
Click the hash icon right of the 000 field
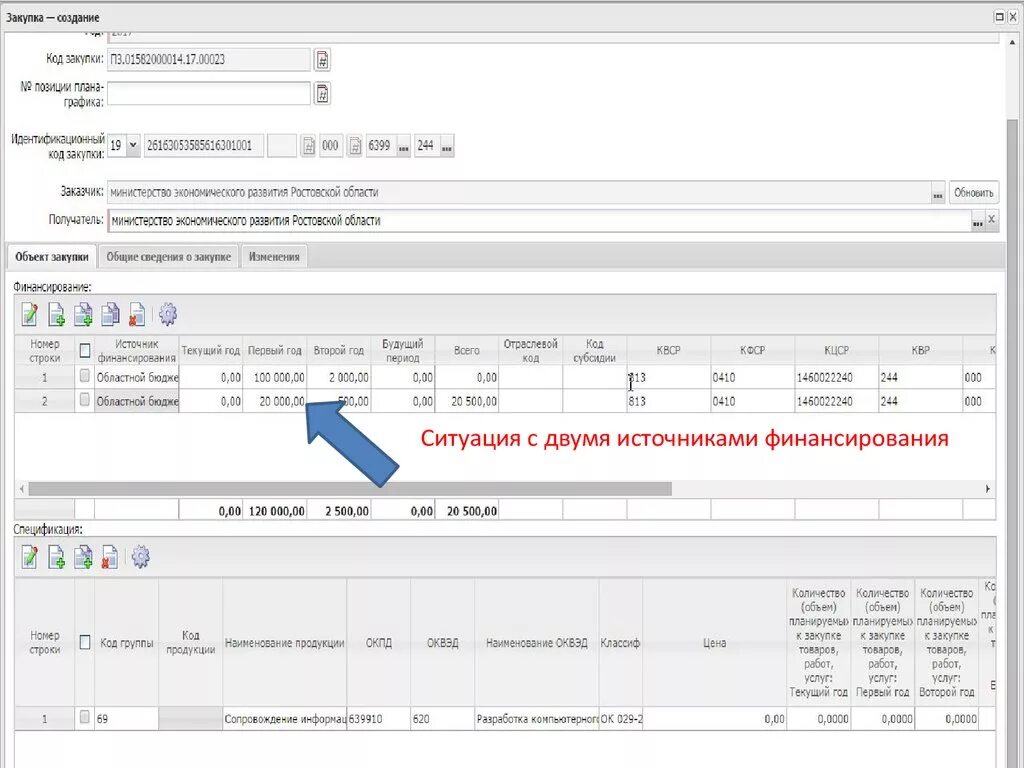pos(354,146)
